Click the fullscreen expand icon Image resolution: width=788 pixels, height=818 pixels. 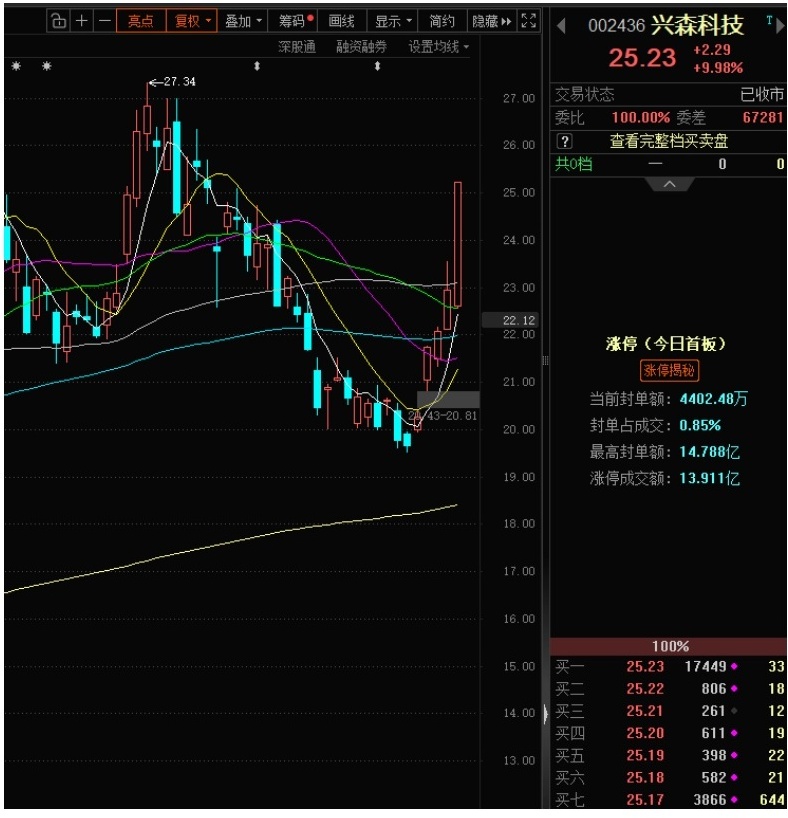[530, 21]
